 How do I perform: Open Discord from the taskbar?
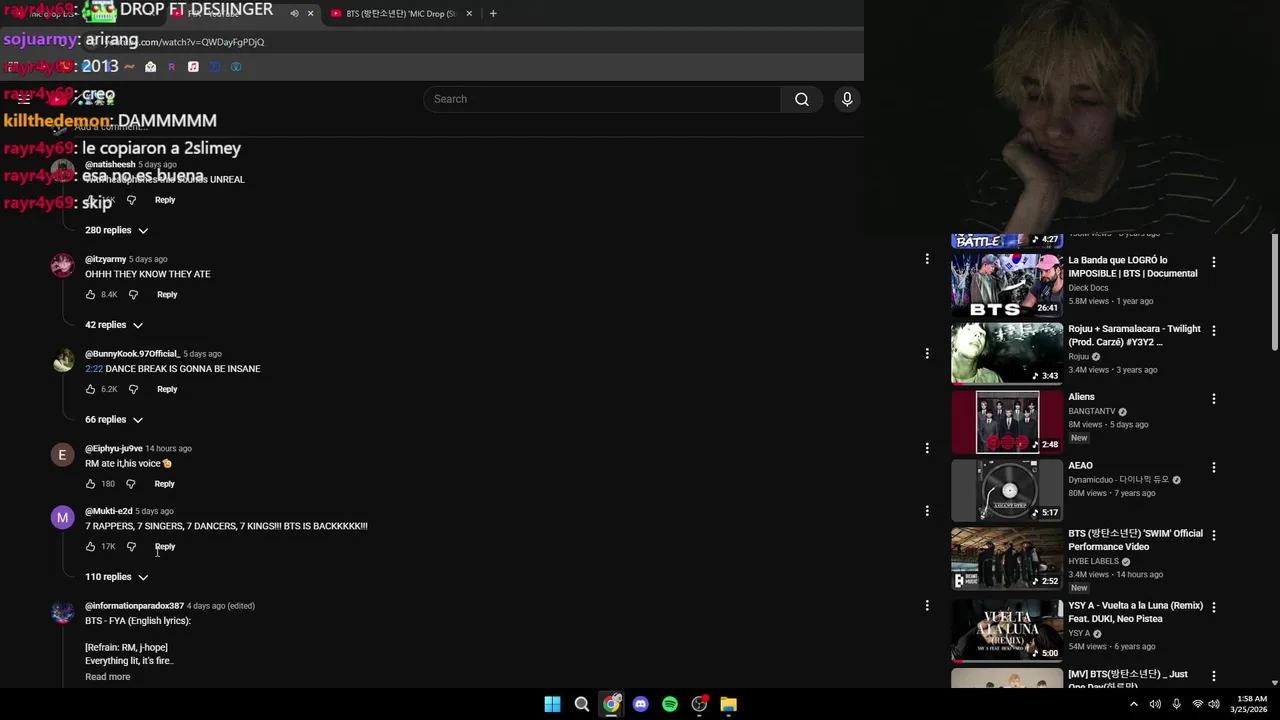pyautogui.click(x=641, y=704)
